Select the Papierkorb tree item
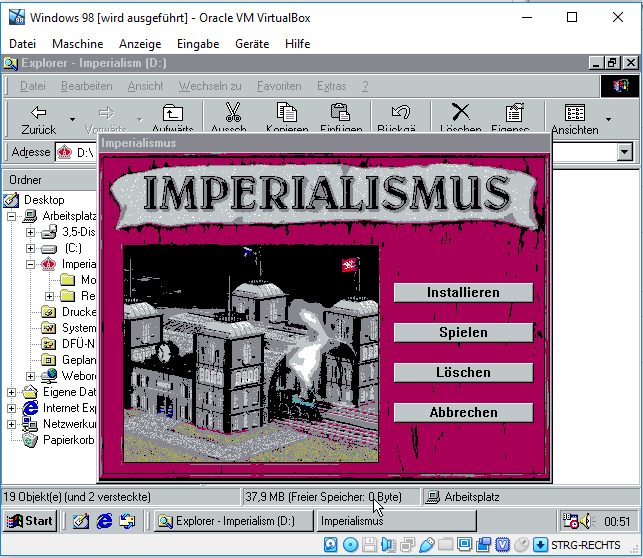 (x=68, y=440)
